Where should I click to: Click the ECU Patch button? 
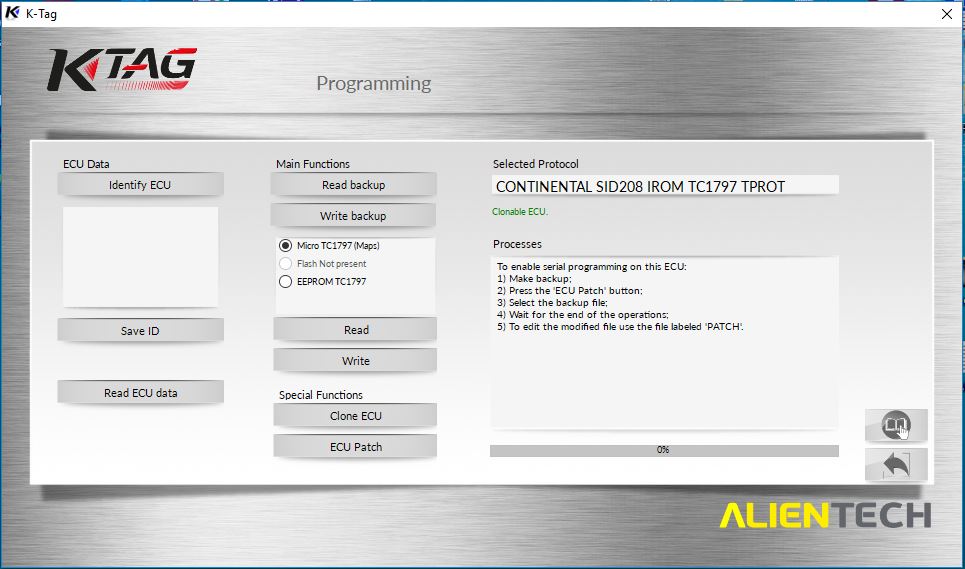(355, 447)
